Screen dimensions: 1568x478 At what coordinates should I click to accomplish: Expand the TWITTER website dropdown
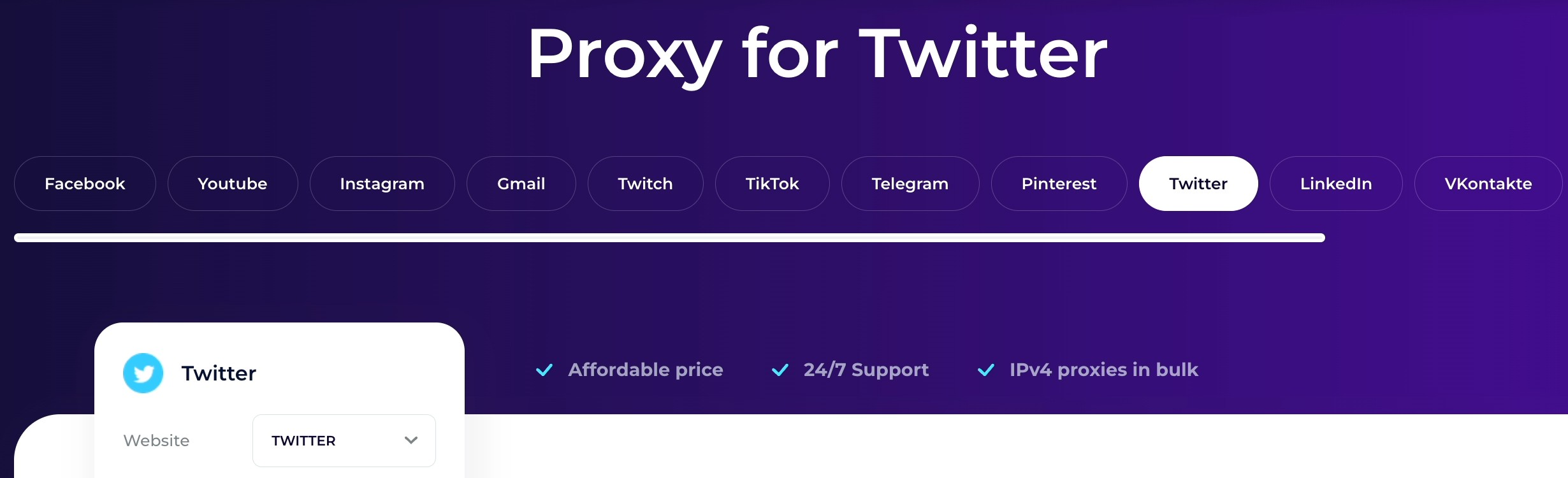click(x=343, y=440)
